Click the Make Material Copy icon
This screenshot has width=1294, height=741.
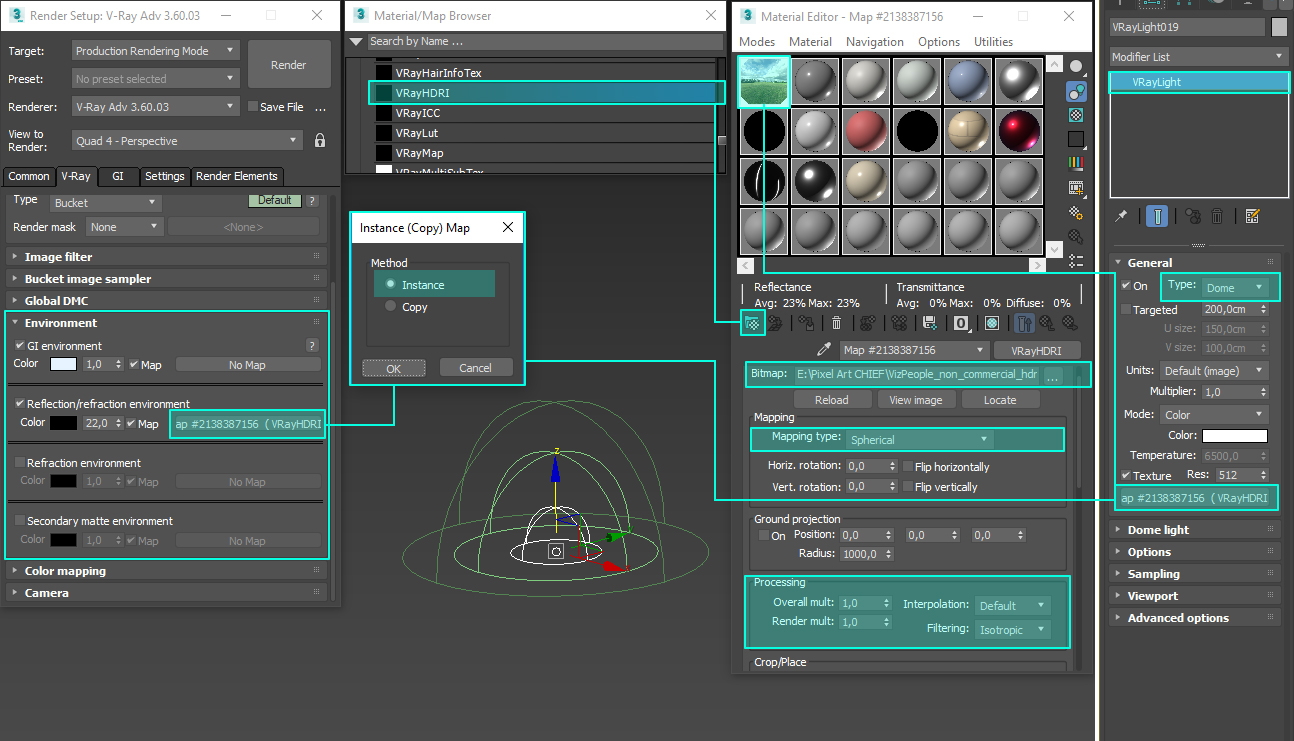pos(868,323)
